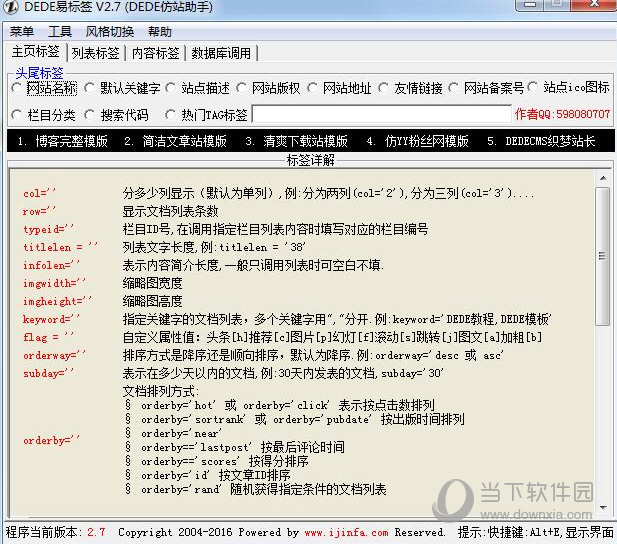Open 清爽下载站模版 template link
The height and width of the screenshot is (544, 617).
click(297, 141)
